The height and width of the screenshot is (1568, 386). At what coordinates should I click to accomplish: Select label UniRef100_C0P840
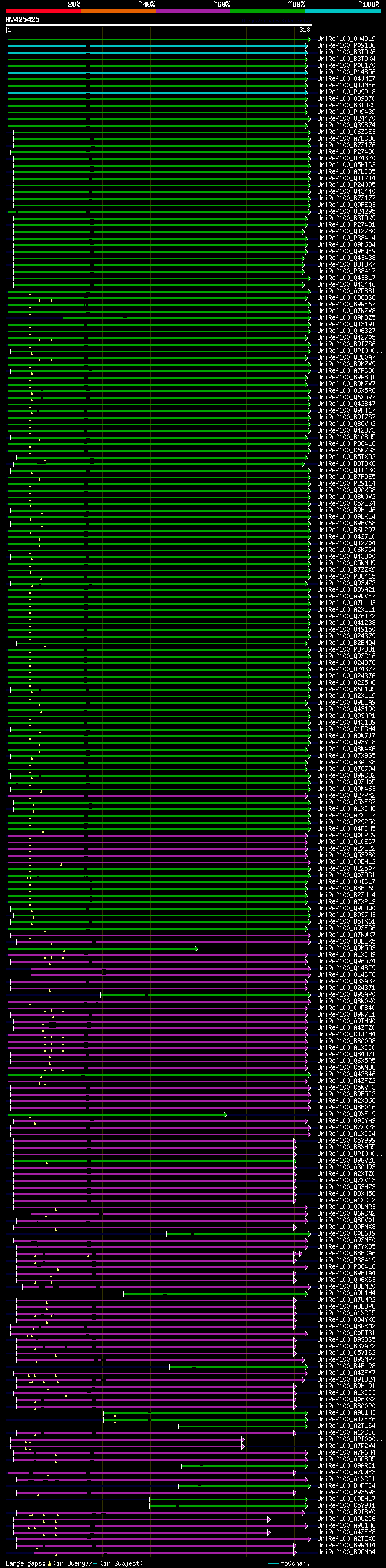tap(346, 1008)
